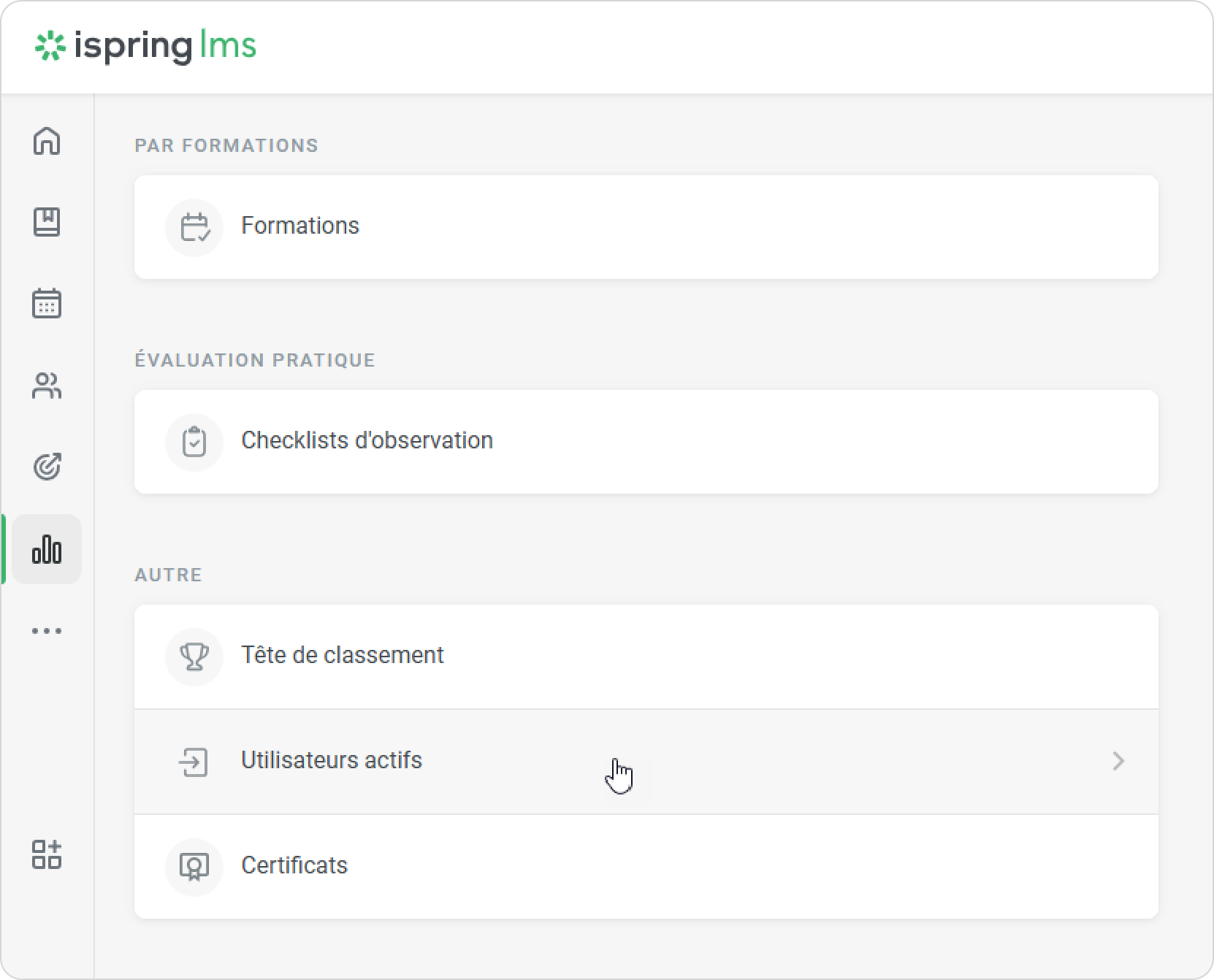Click the target goals icon in sidebar
This screenshot has width=1214, height=980.
(47, 467)
